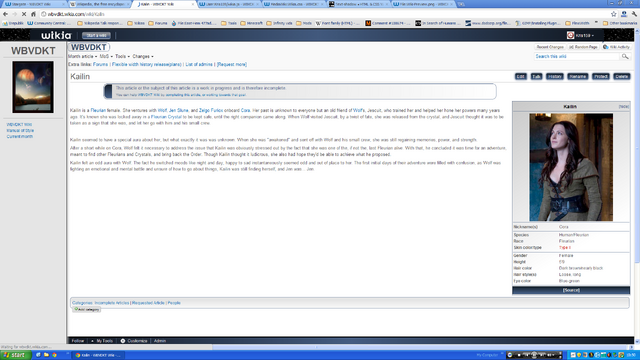640x360 pixels.
Task: Open the Wikia logo home link
Action: pos(56,36)
